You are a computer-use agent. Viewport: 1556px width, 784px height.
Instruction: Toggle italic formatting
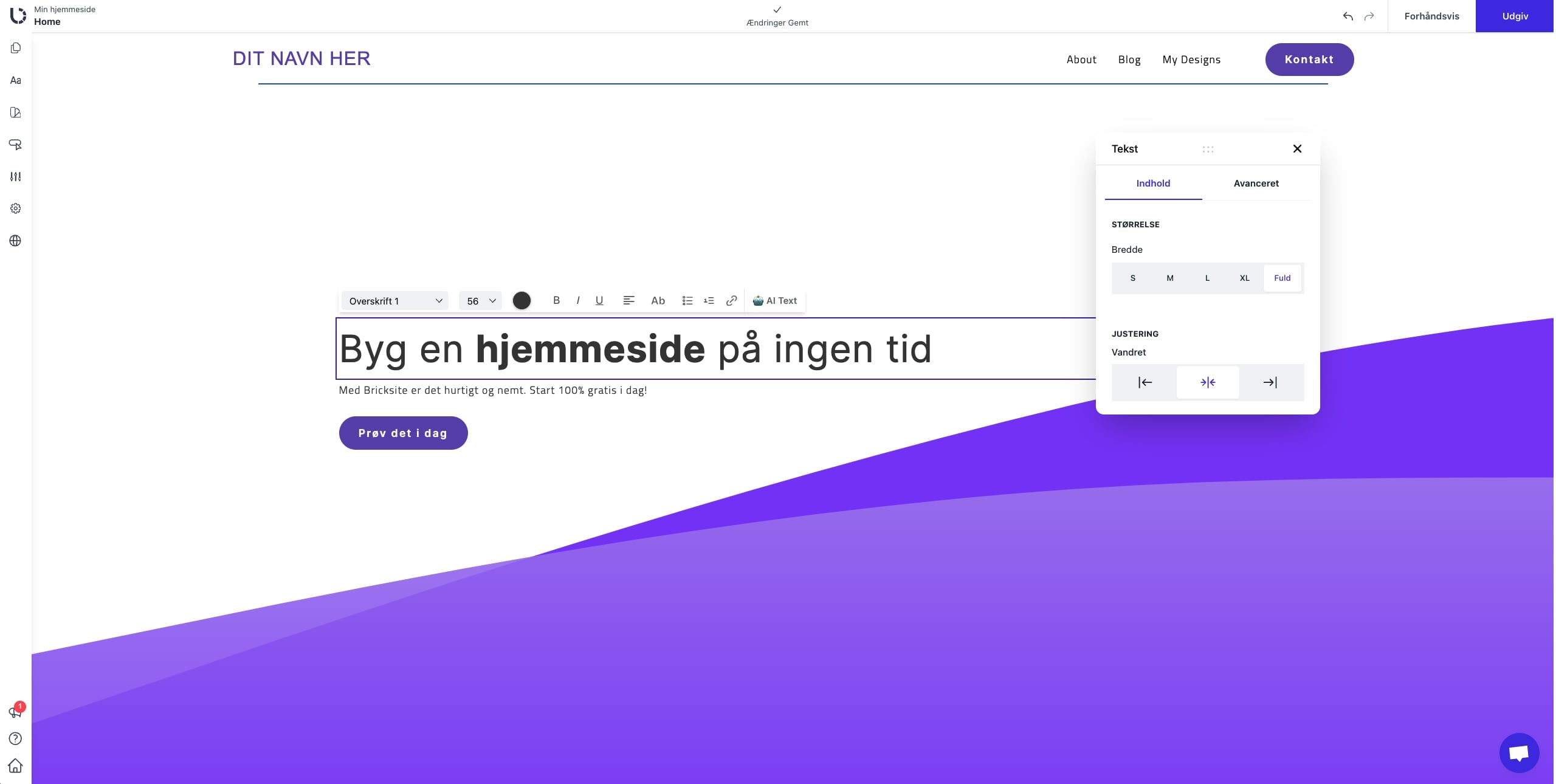[x=578, y=300]
